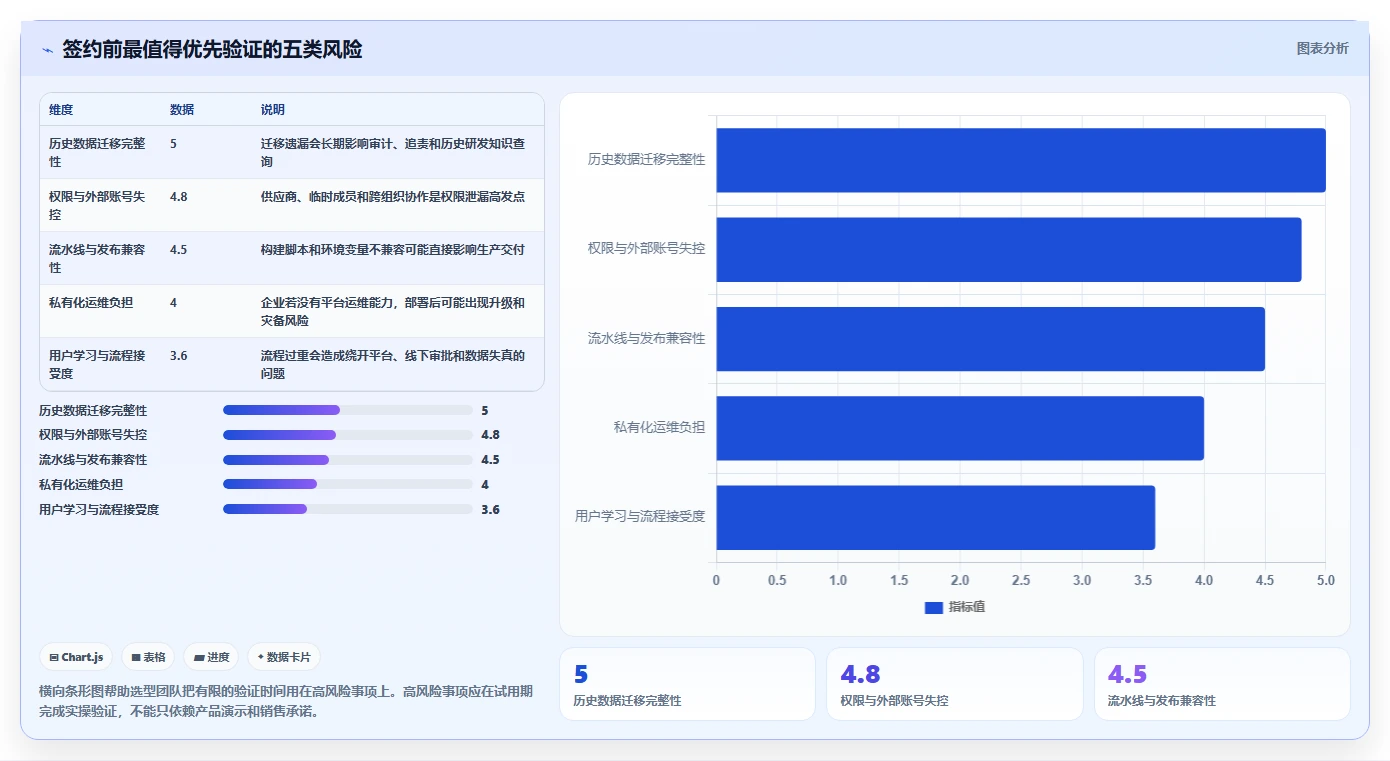This screenshot has width=1390, height=761.
Task: Click the lightning icon beside the title
Action: pyautogui.click(x=47, y=49)
